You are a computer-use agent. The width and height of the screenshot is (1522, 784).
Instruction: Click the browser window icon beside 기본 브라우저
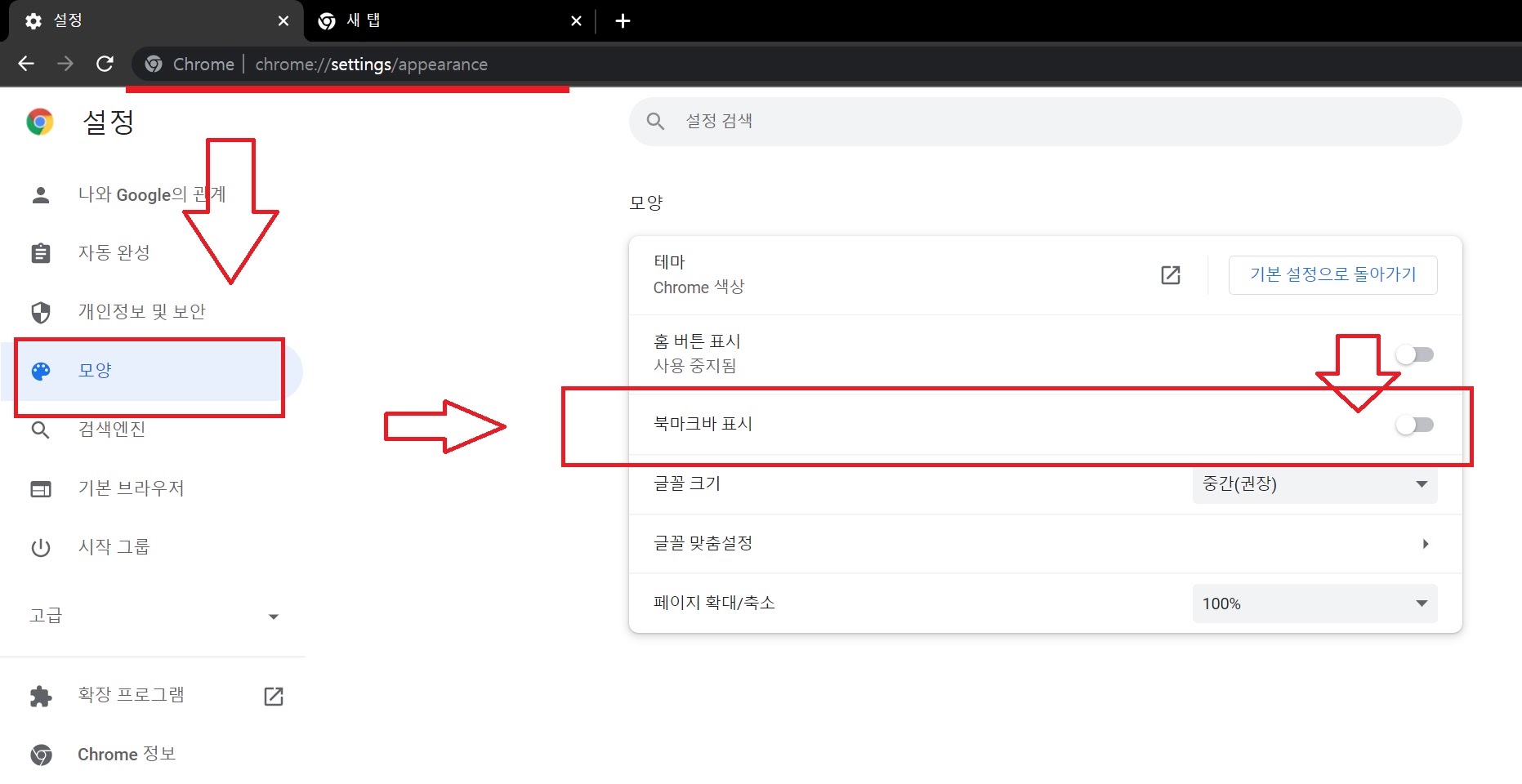point(41,488)
